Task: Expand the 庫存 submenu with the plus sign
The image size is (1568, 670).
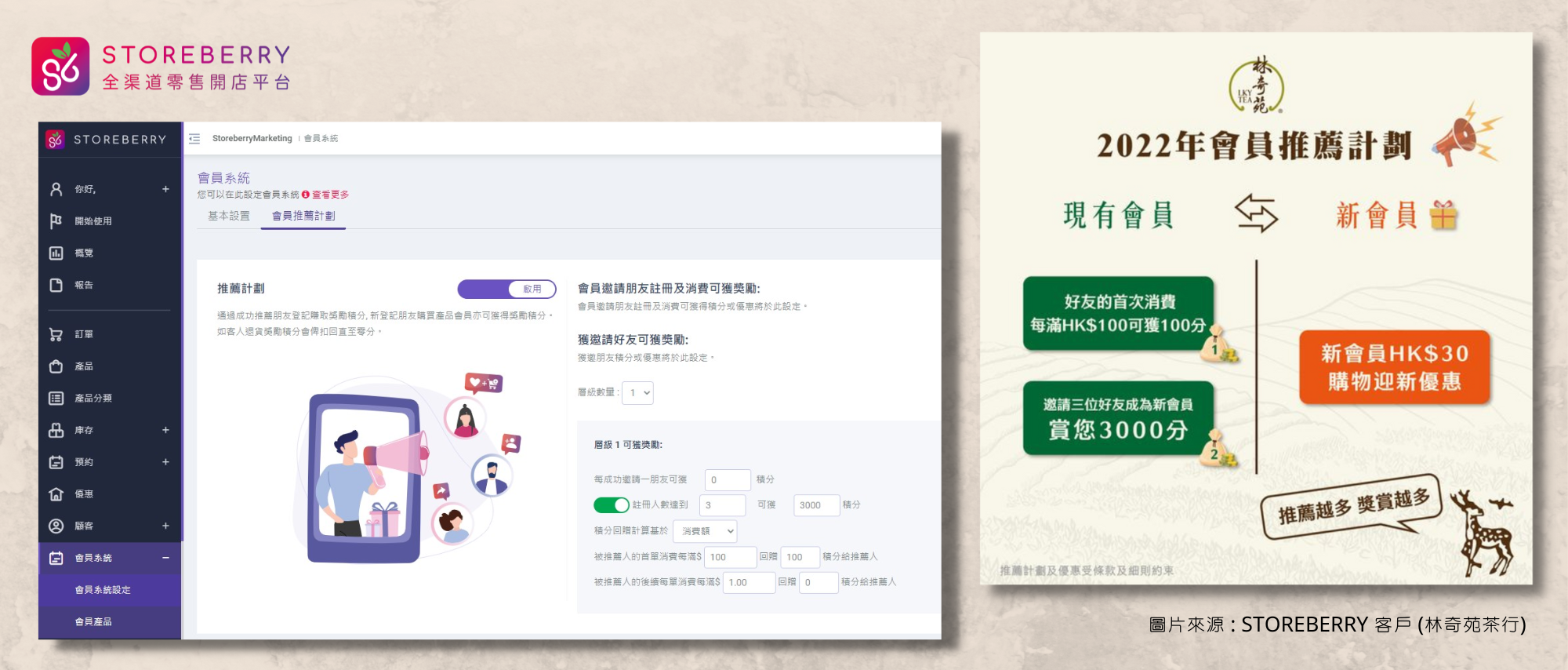Action: [165, 430]
